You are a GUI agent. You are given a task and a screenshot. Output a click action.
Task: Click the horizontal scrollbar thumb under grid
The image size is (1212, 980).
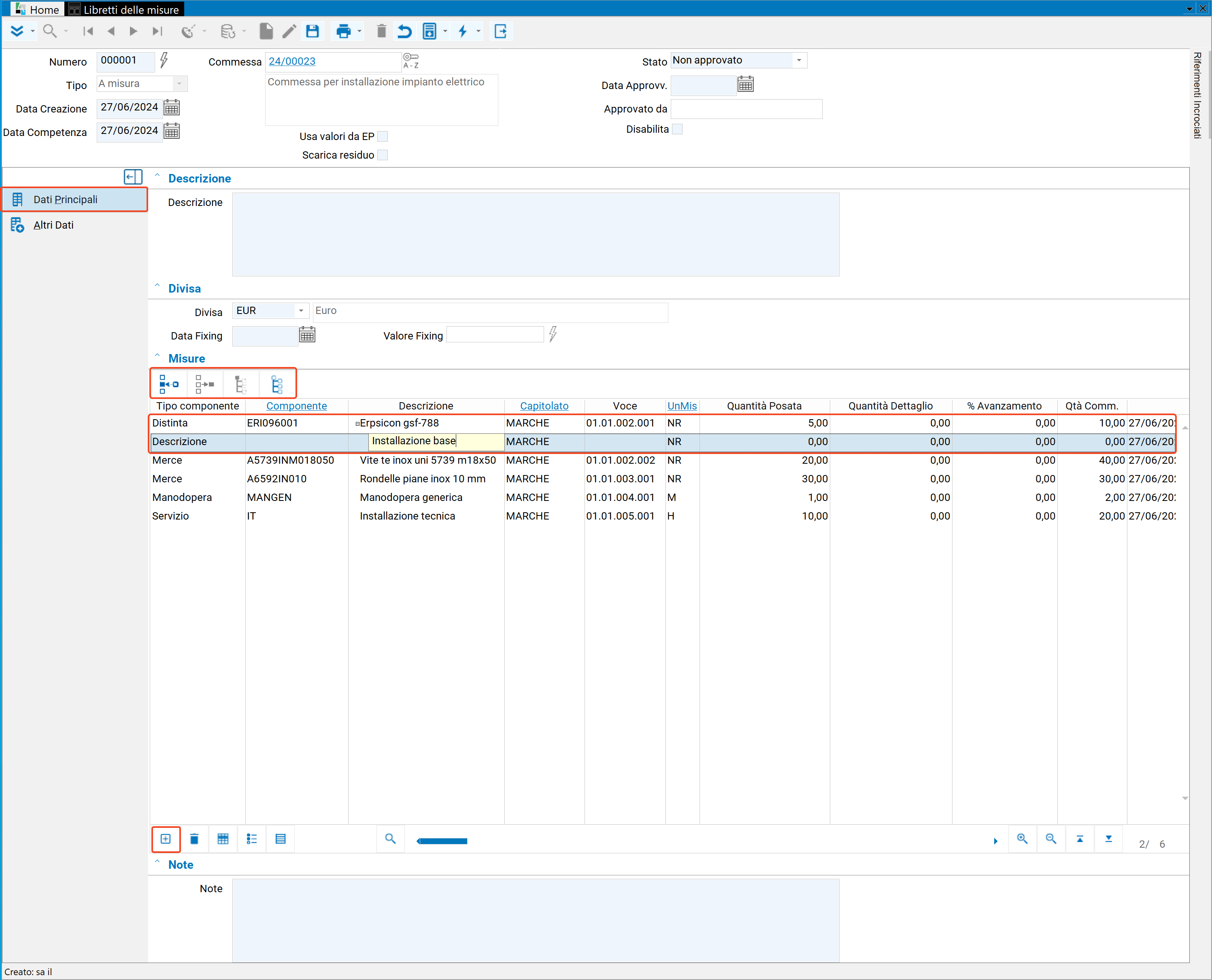pyautogui.click(x=442, y=841)
